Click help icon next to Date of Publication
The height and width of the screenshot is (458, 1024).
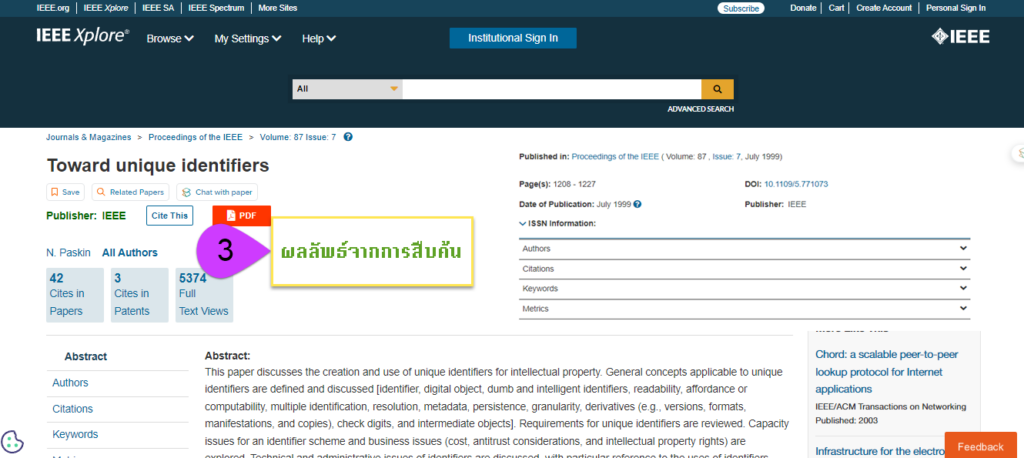tap(637, 204)
